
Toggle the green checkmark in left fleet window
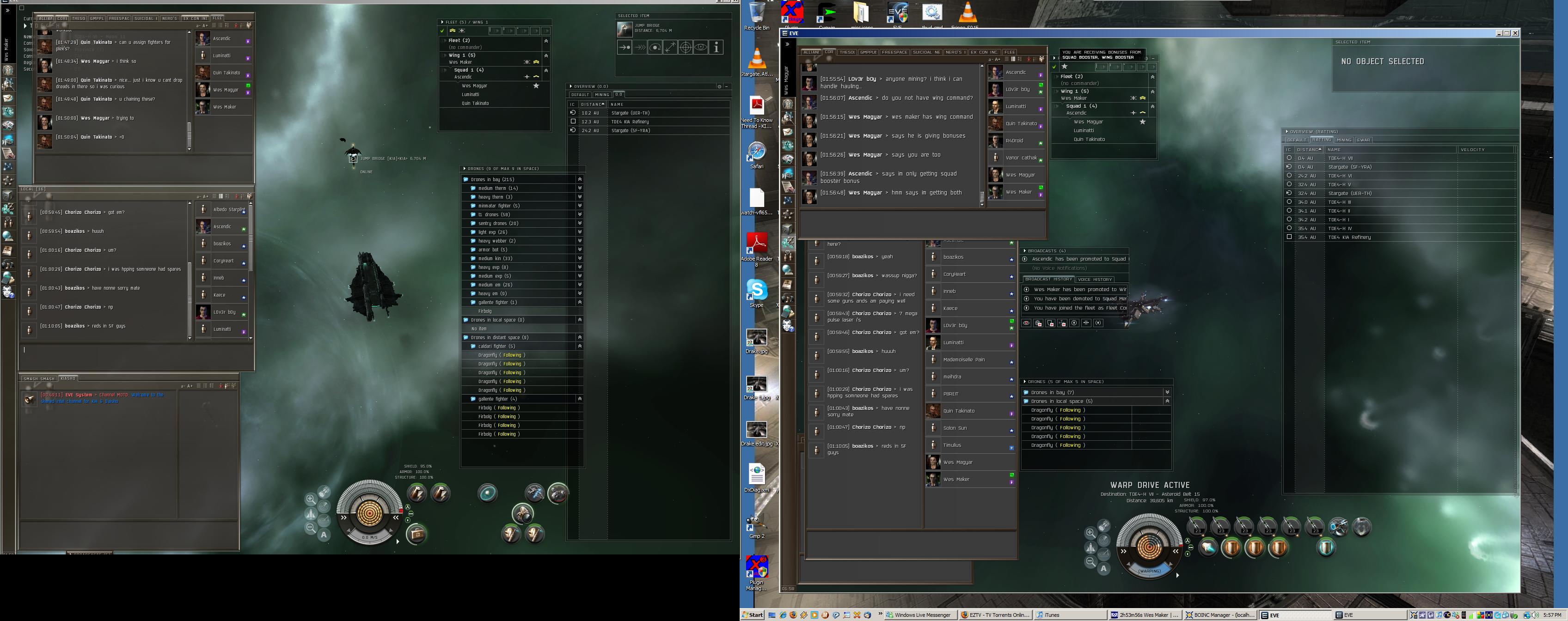click(x=442, y=30)
